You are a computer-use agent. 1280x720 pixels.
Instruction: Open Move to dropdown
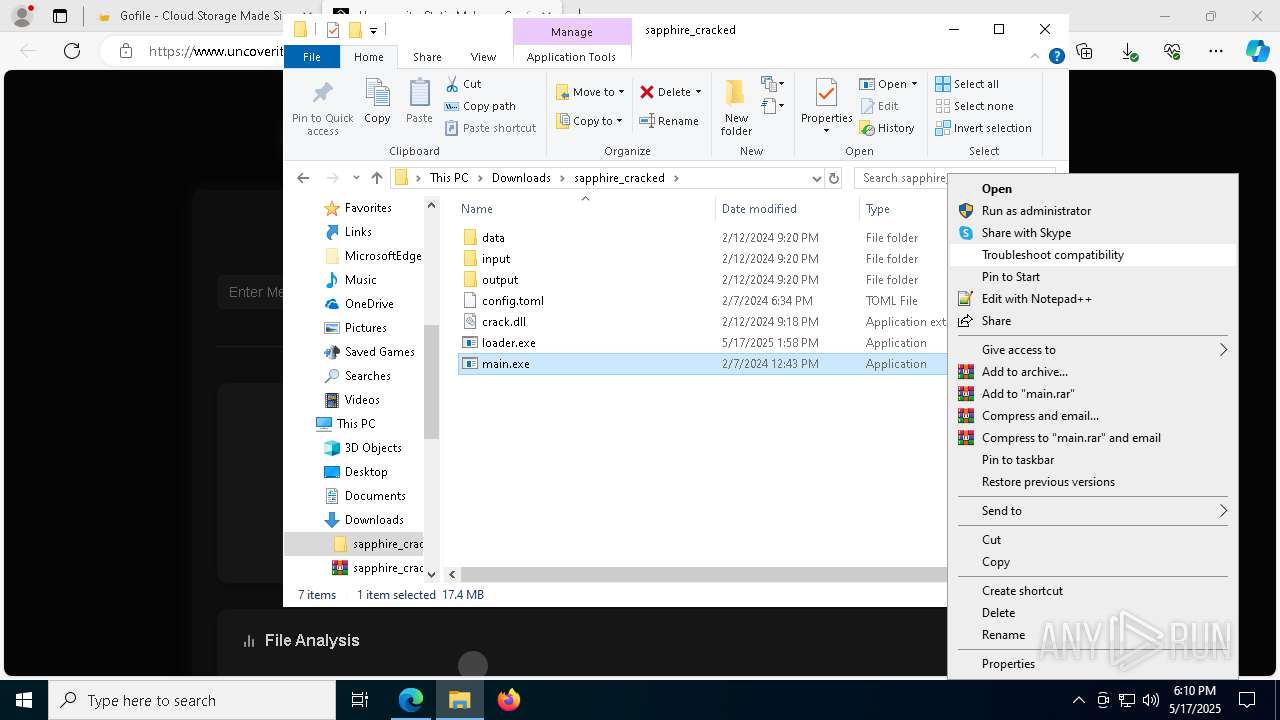(x=590, y=92)
